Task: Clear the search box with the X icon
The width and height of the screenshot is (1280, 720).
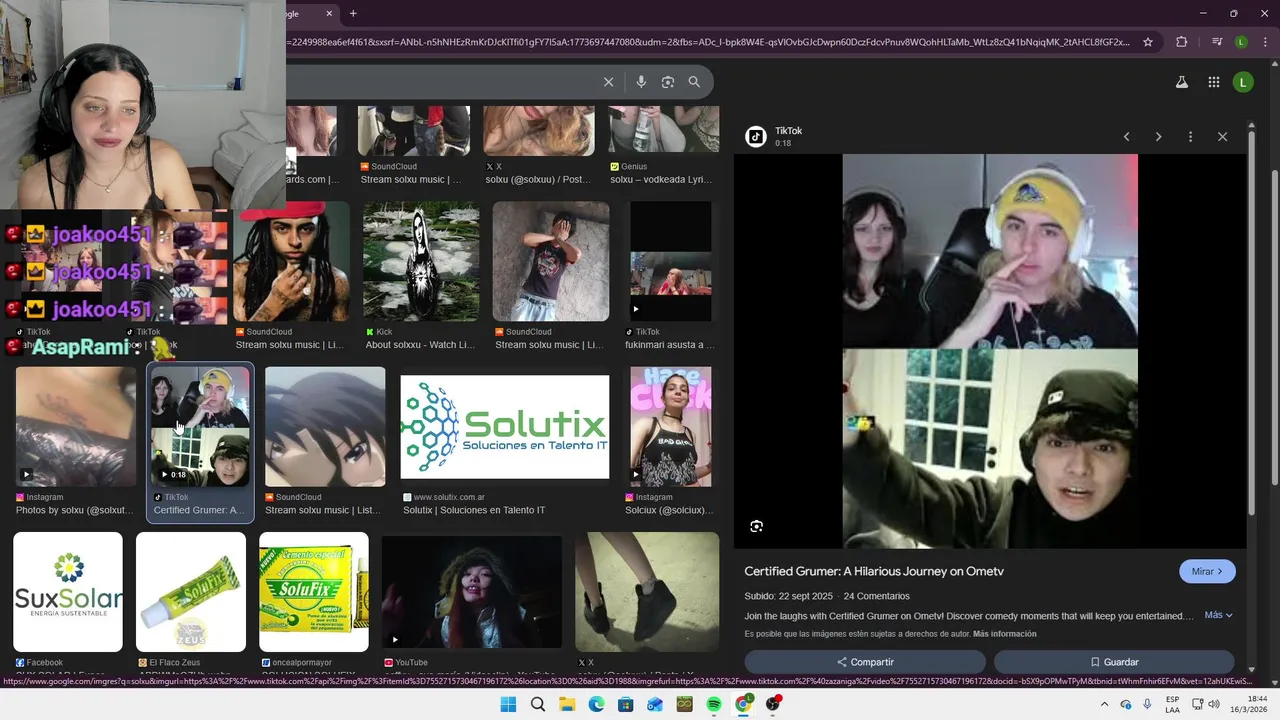Action: coord(608,82)
